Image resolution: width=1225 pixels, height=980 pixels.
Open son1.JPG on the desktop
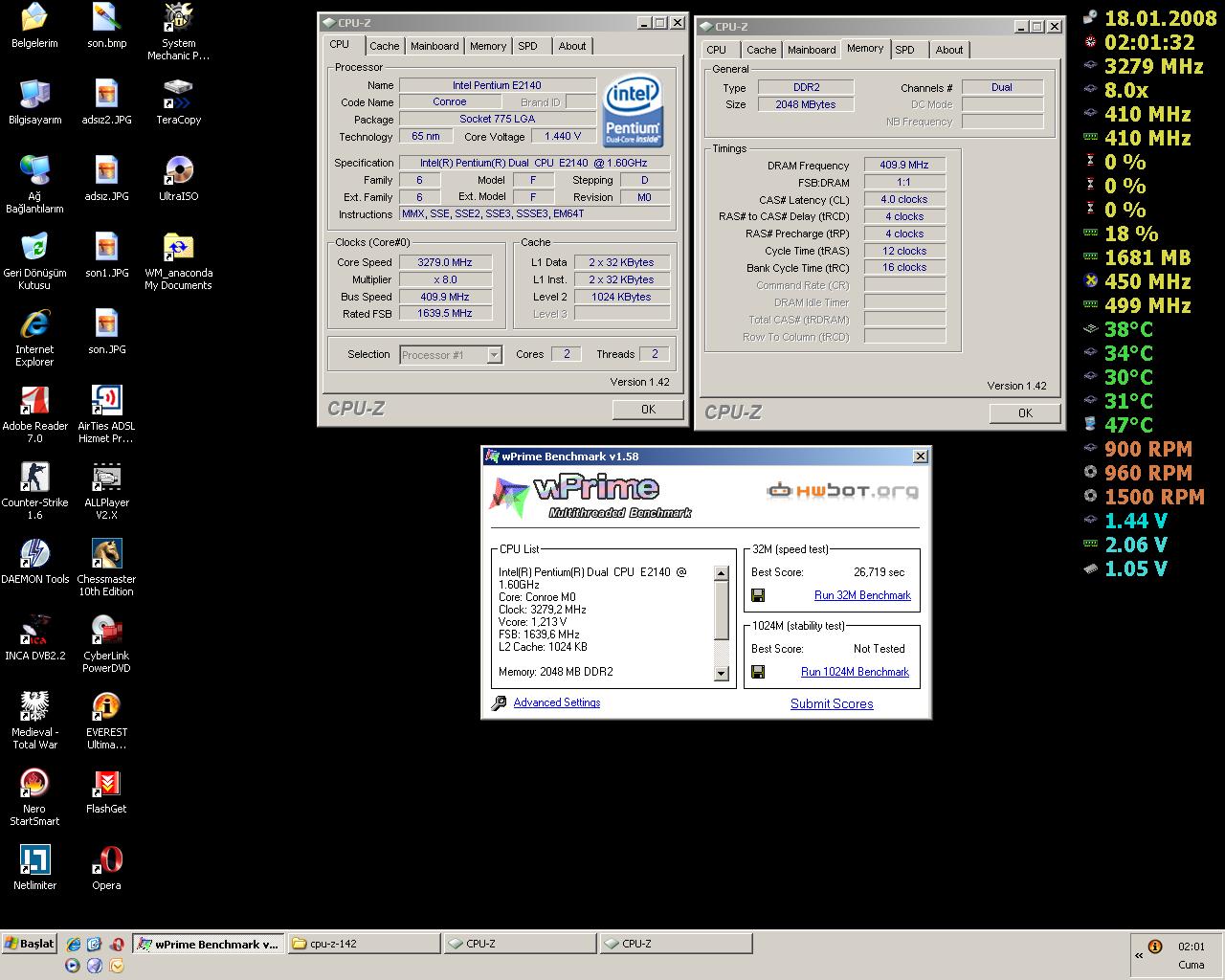[x=106, y=256]
